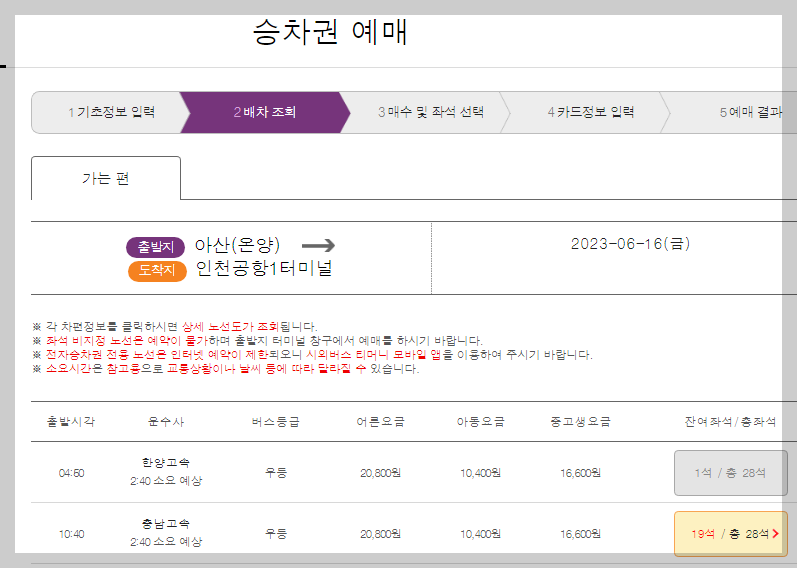Click 우등 bus class in 10:40 row

pyautogui.click(x=275, y=533)
